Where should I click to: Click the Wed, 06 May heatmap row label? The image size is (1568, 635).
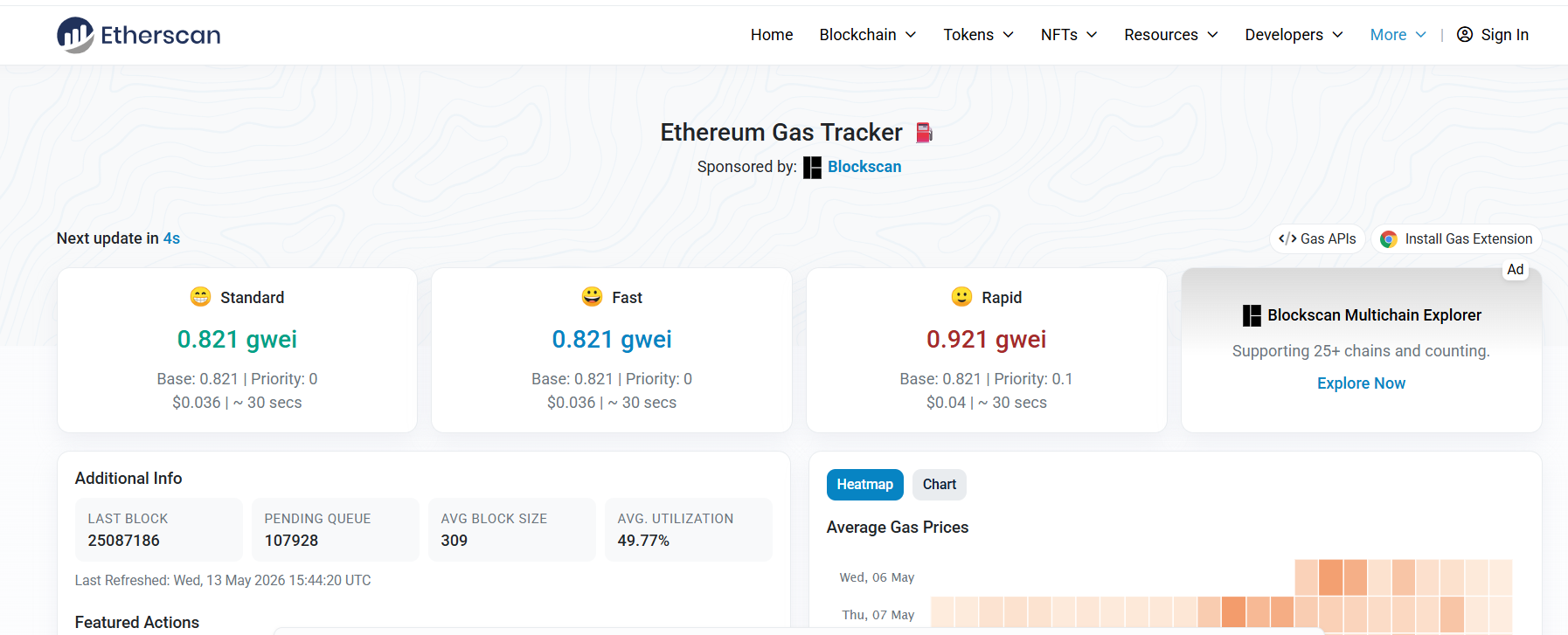[877, 577]
